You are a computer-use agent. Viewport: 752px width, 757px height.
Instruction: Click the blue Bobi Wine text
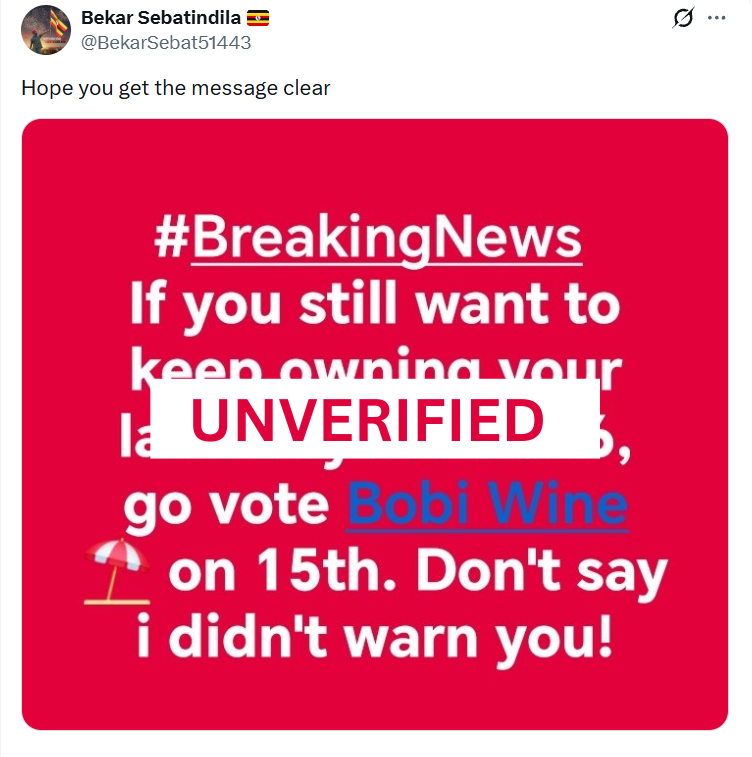pos(487,507)
